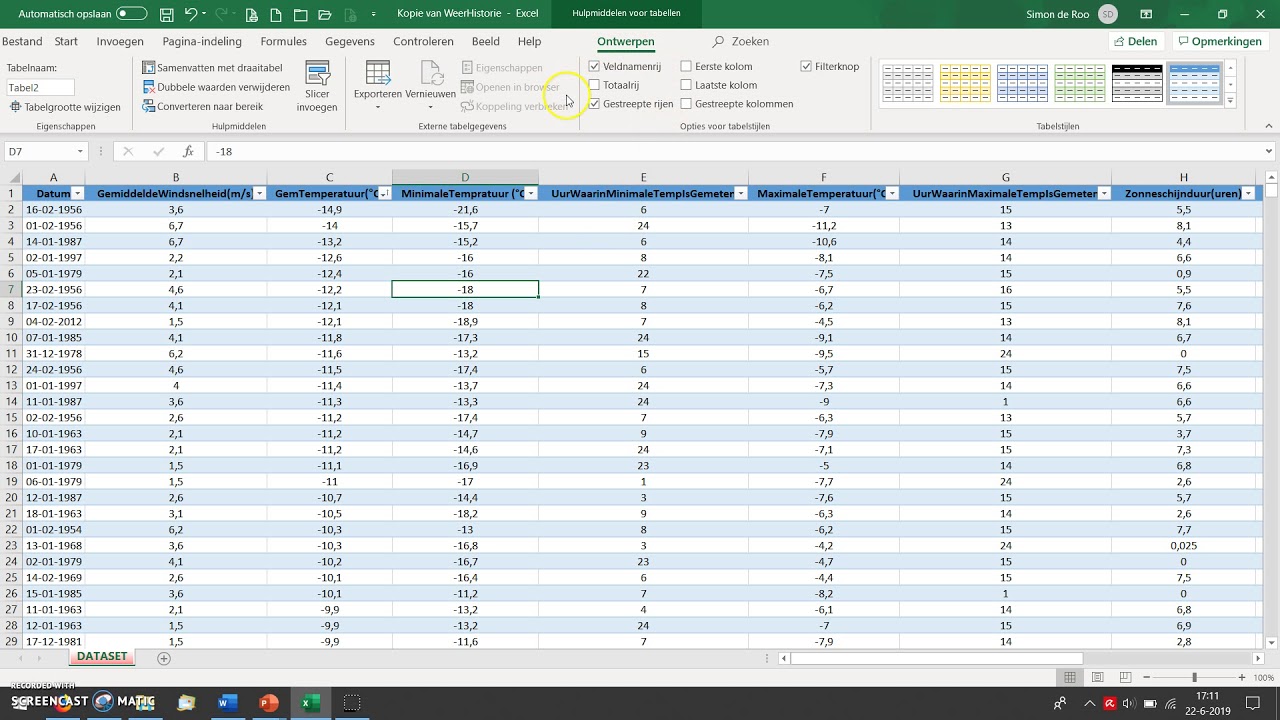Enable the Totaalrij checkbox

pos(595,85)
